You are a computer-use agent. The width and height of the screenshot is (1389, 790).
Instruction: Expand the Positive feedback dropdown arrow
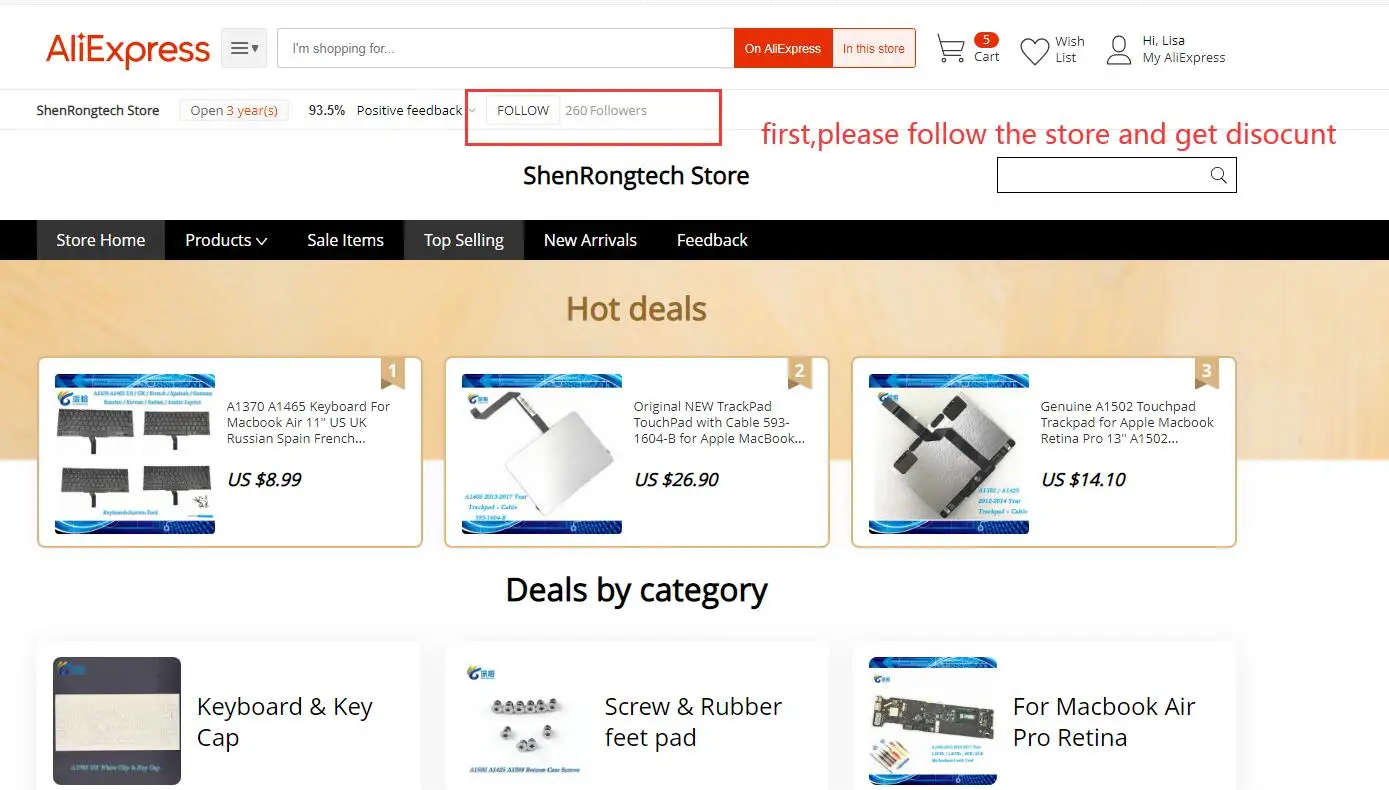pos(472,110)
